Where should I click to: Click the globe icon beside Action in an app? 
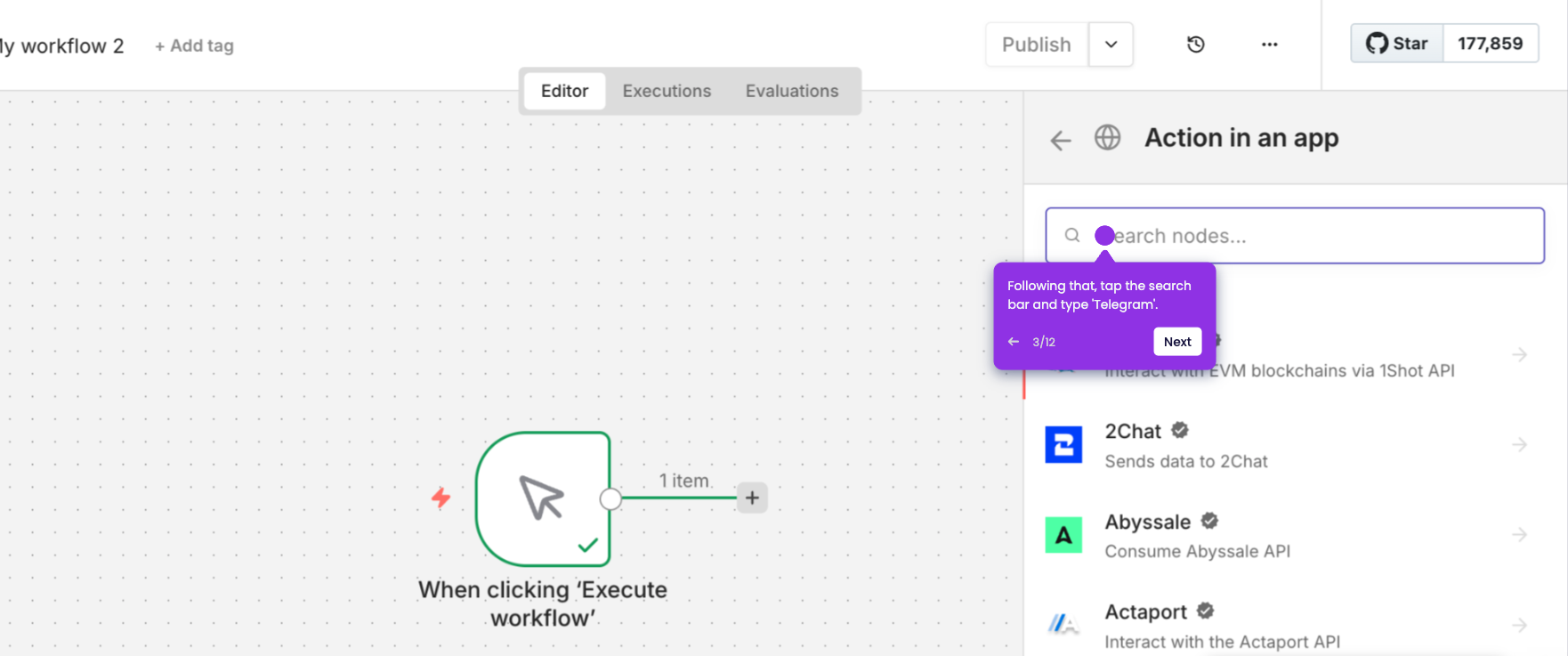(1107, 137)
